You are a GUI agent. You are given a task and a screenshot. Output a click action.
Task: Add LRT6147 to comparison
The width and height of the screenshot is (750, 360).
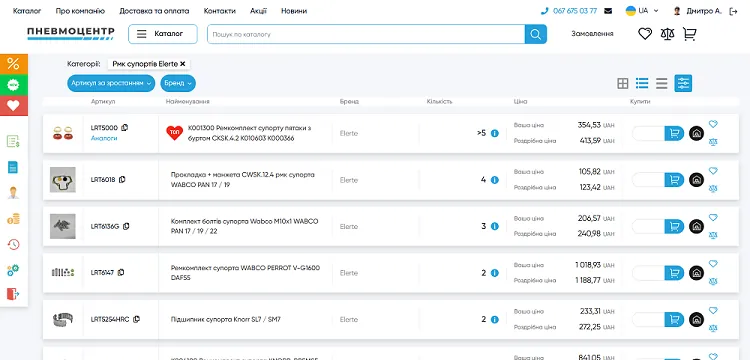pos(713,282)
